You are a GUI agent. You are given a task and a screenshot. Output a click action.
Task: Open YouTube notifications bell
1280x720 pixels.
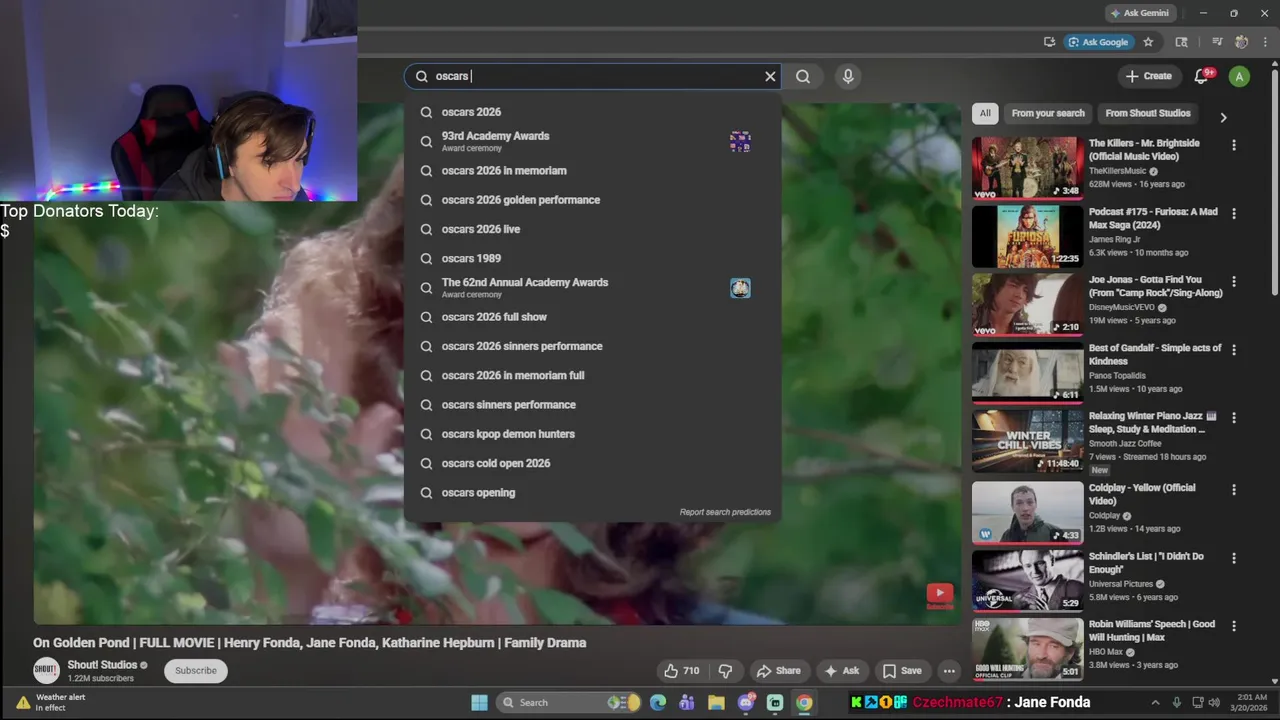point(1202,76)
